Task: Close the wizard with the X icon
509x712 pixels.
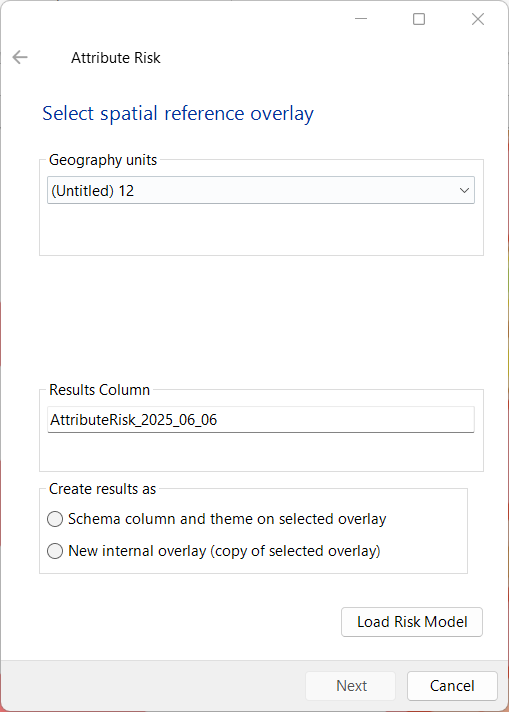Action: (x=478, y=19)
